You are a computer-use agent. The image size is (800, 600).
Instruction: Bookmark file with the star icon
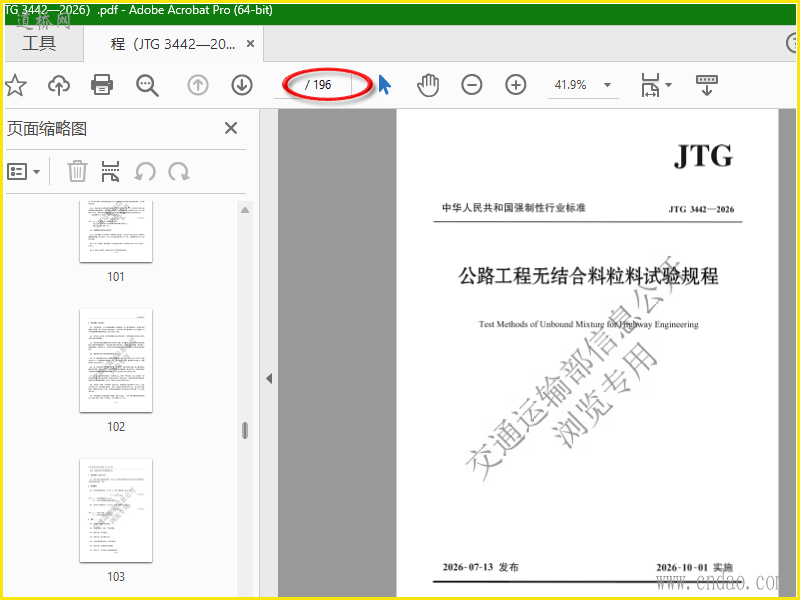15,85
